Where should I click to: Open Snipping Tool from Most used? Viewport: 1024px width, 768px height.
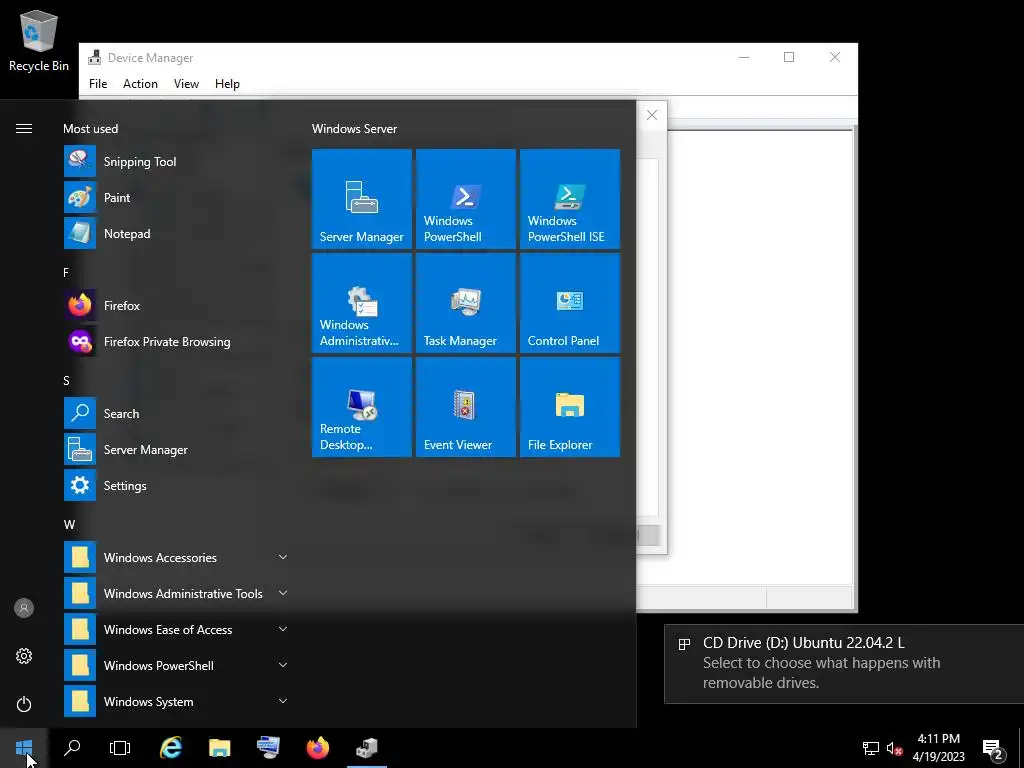[x=176, y=162]
